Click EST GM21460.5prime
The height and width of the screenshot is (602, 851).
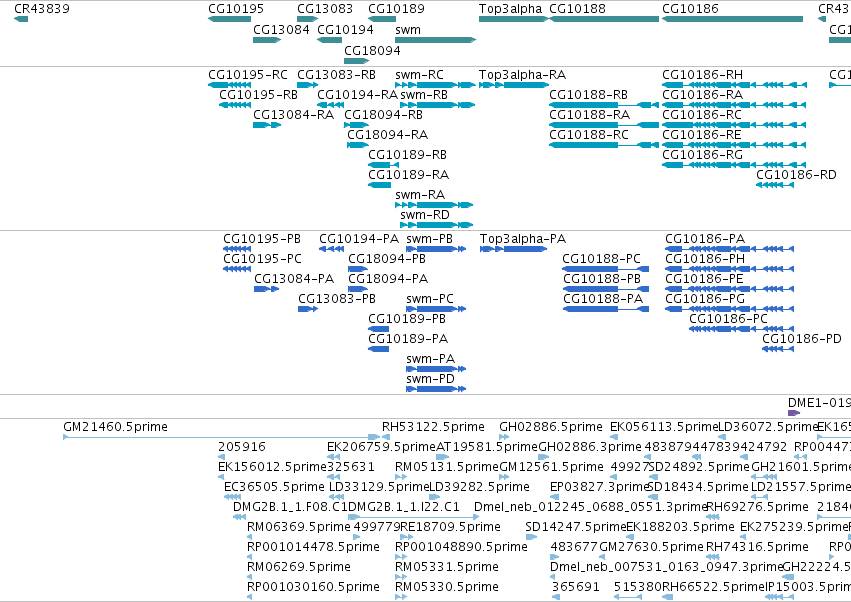pyautogui.click(x=222, y=437)
